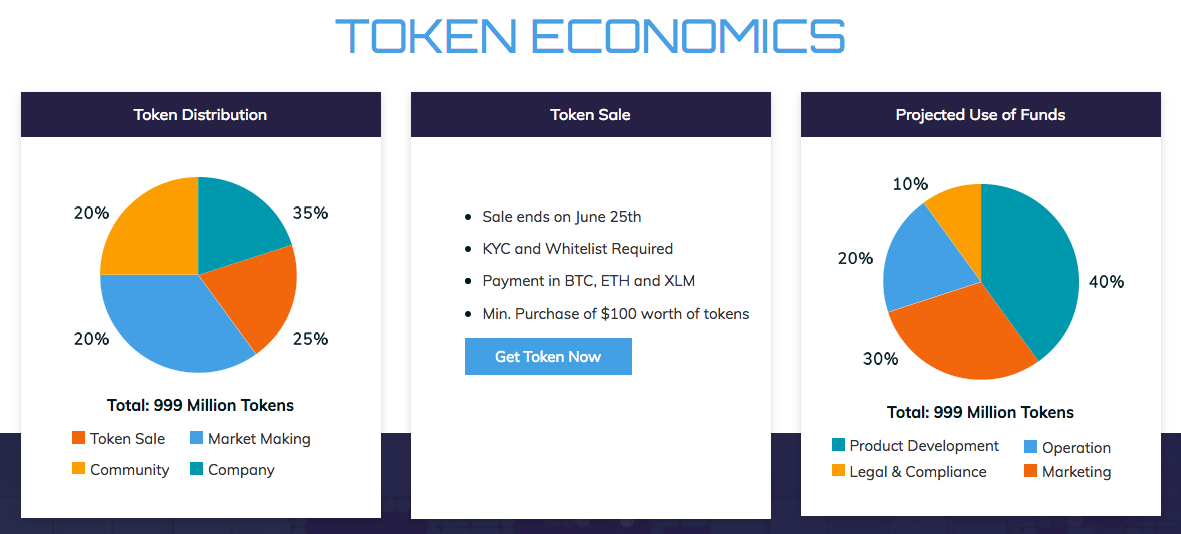The height and width of the screenshot is (534, 1181).
Task: Click the Sale ends on June 25th item
Action: [x=562, y=217]
